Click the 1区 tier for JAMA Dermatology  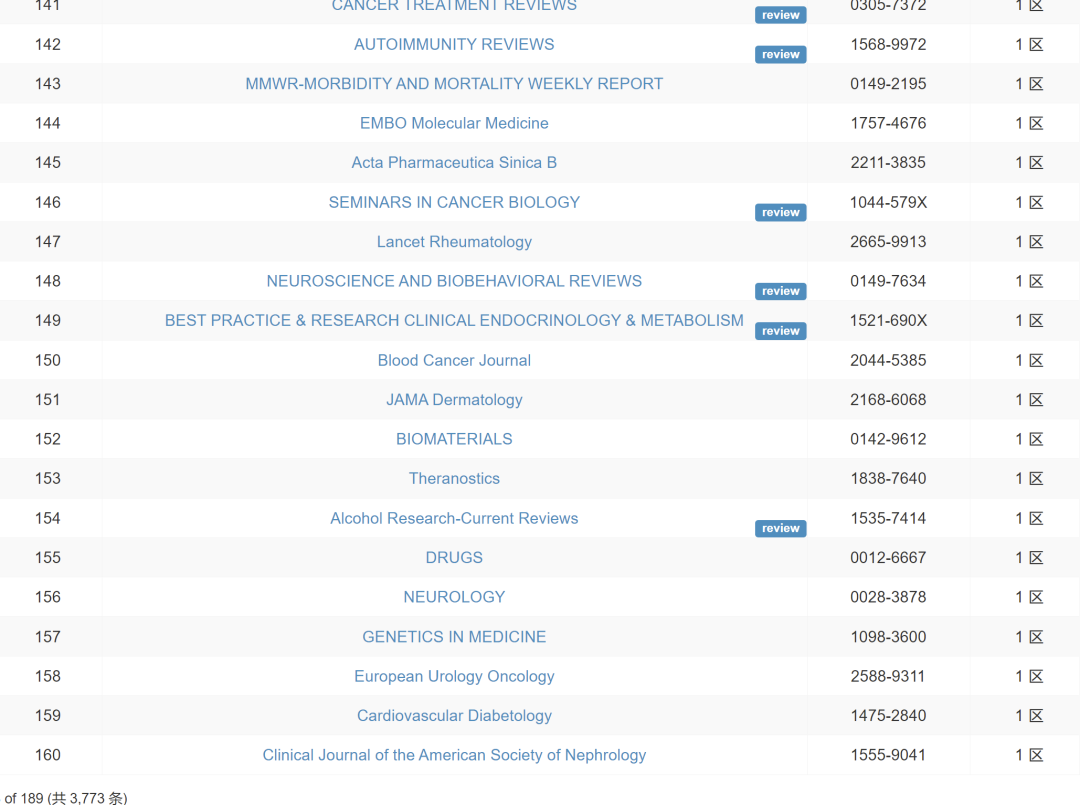click(x=1029, y=399)
